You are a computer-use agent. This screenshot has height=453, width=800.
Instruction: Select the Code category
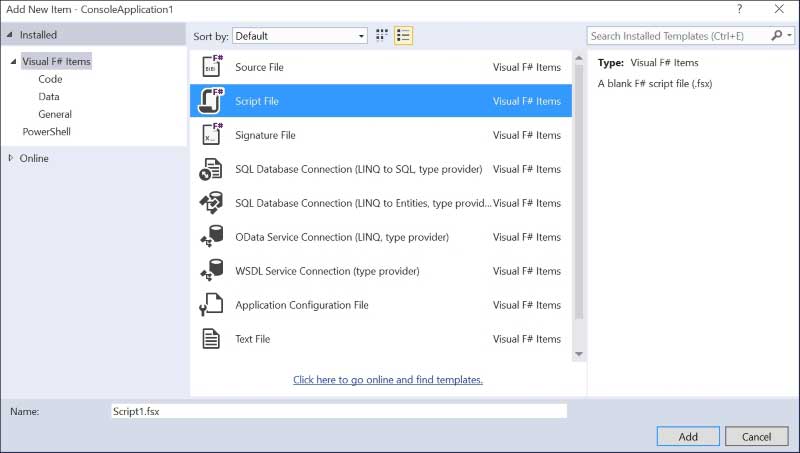(50, 79)
